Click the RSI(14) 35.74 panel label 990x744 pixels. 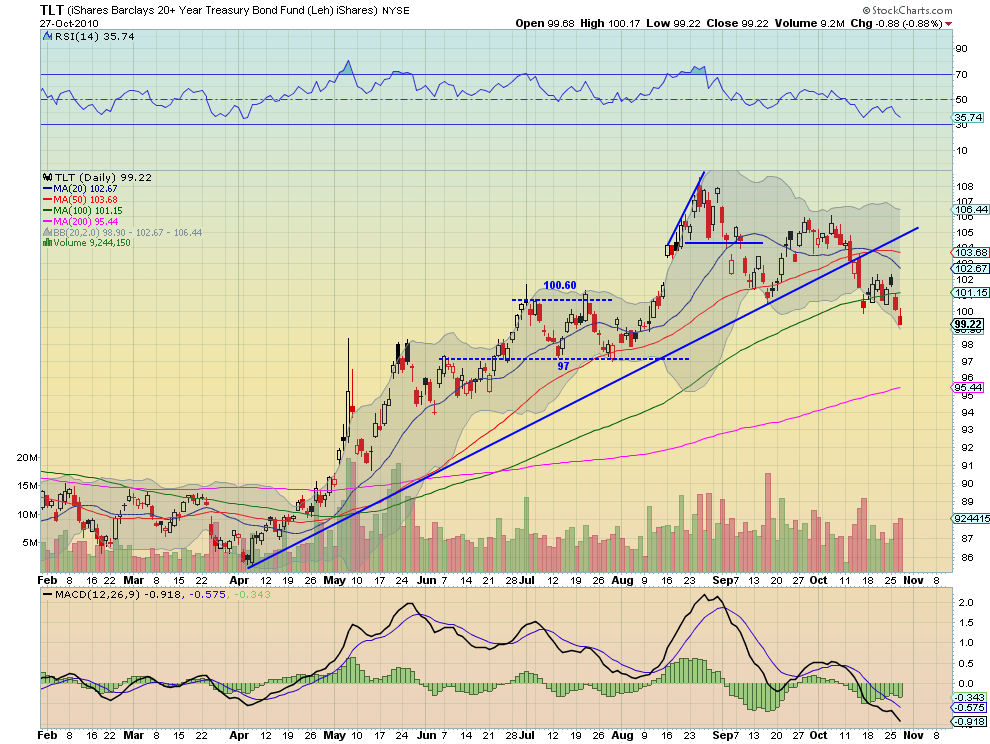coord(95,37)
